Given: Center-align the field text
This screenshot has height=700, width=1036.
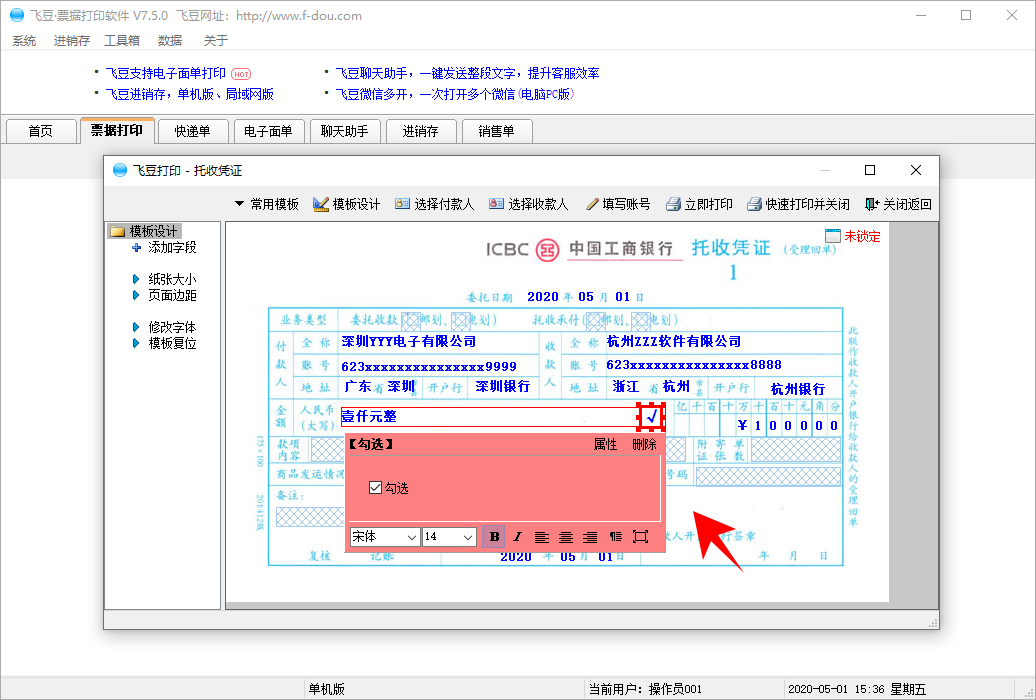Looking at the screenshot, I should [566, 537].
